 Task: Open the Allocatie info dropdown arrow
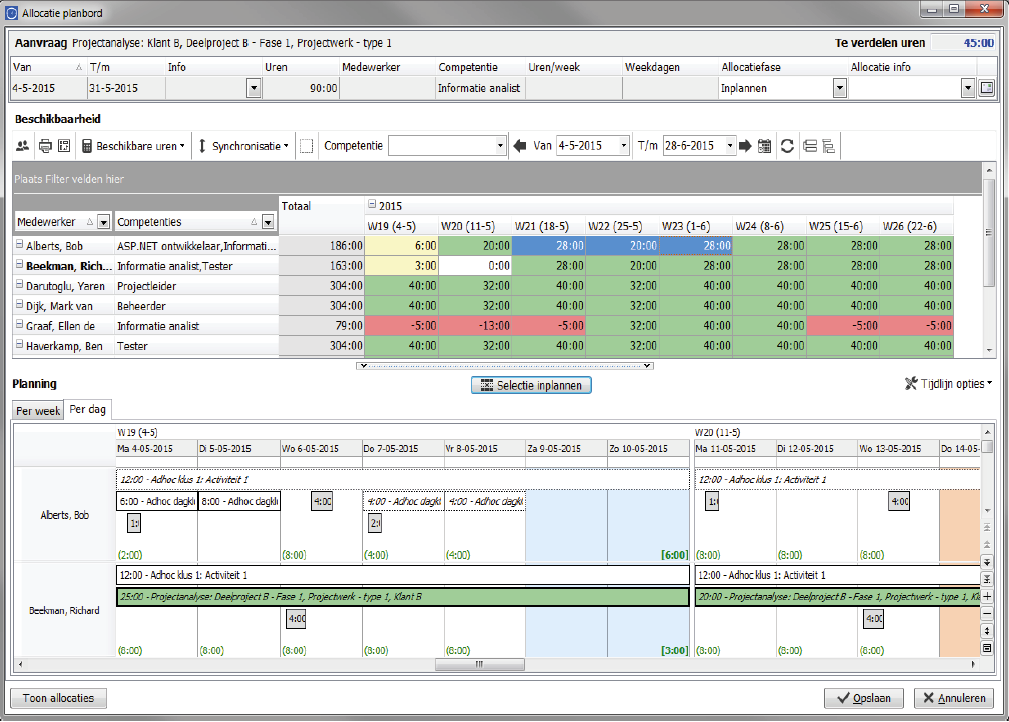[x=968, y=88]
